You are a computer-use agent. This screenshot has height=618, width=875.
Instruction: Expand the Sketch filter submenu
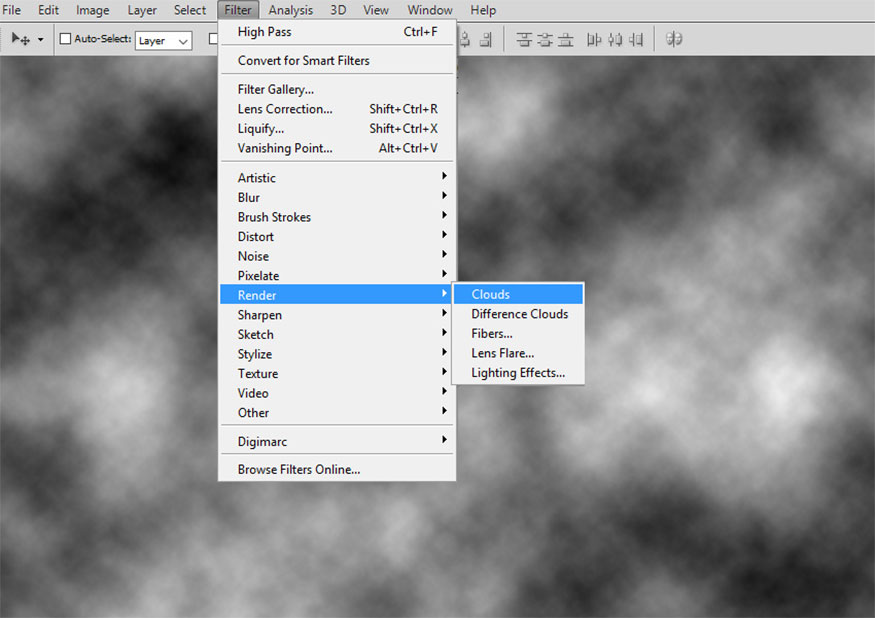[337, 334]
